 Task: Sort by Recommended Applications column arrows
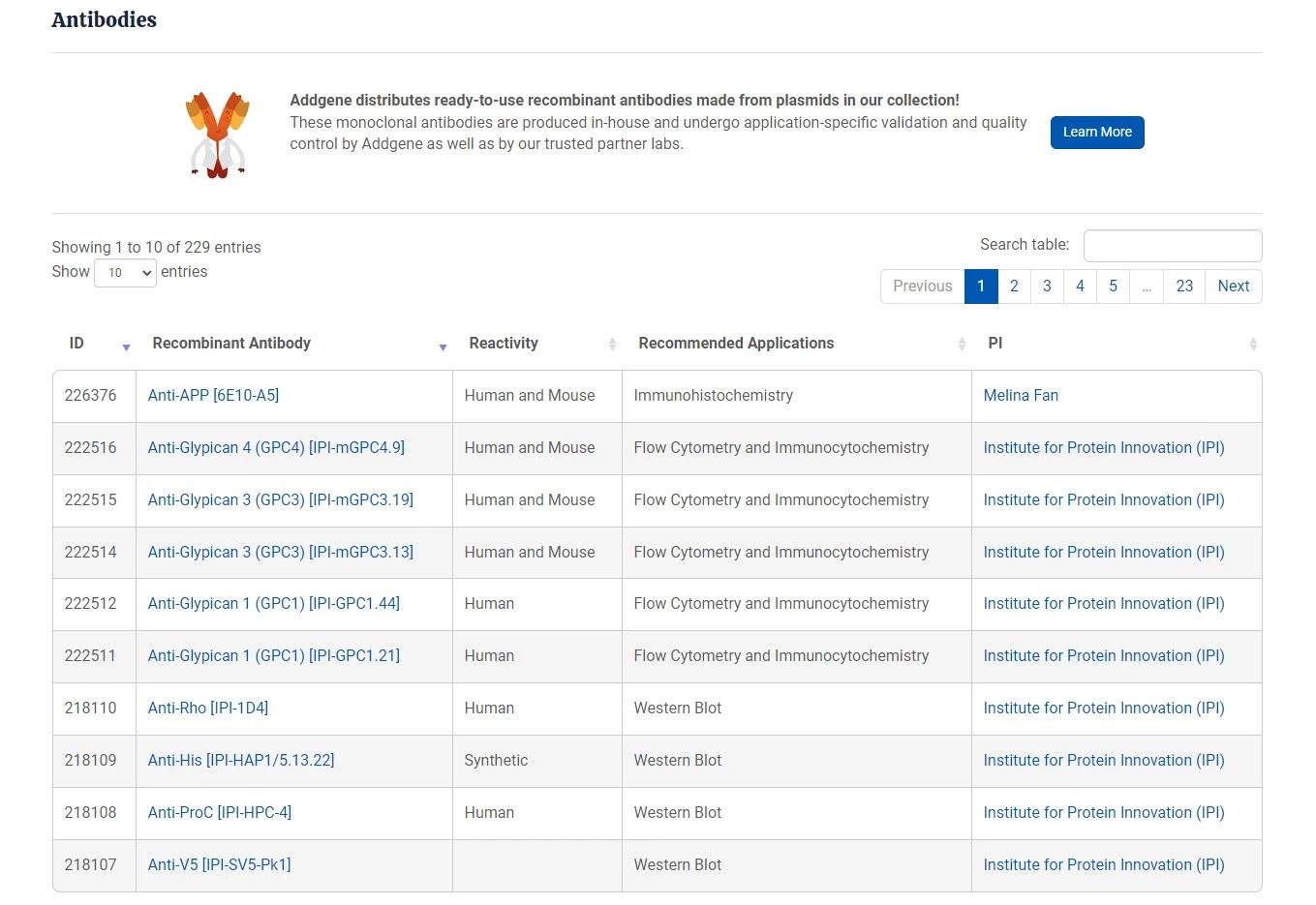(962, 345)
